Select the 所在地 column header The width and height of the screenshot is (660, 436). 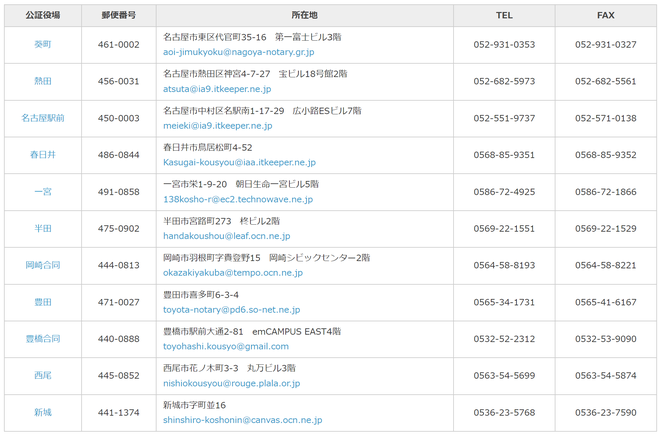click(x=305, y=16)
